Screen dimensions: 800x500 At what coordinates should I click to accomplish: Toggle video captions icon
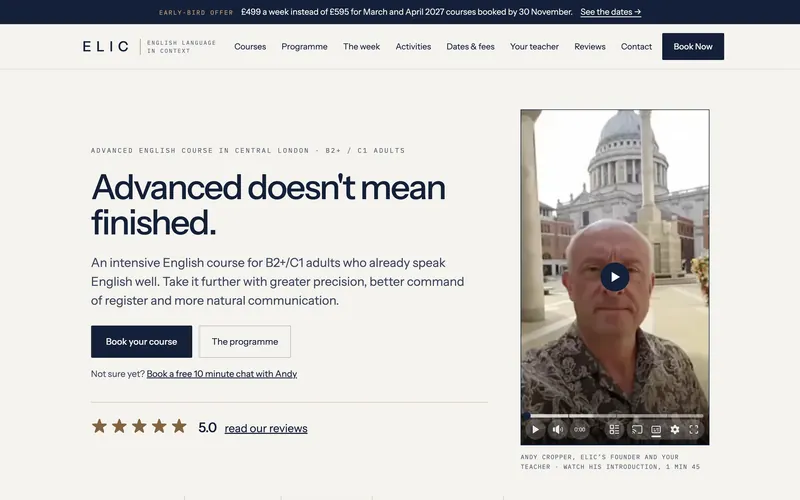pyautogui.click(x=656, y=430)
